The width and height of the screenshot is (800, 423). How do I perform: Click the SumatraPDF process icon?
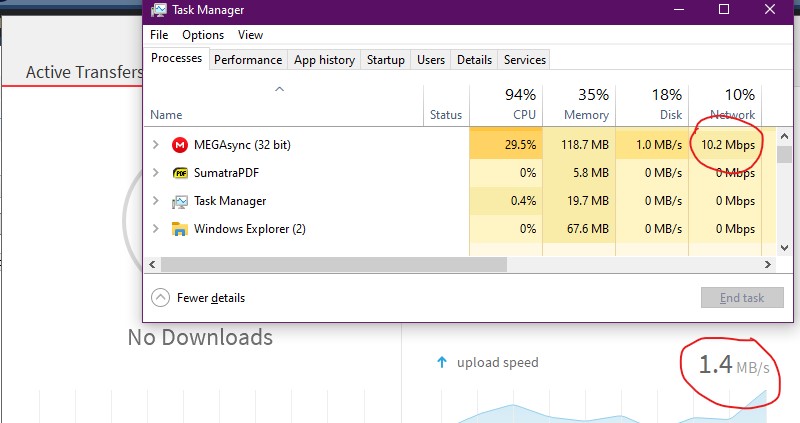180,173
